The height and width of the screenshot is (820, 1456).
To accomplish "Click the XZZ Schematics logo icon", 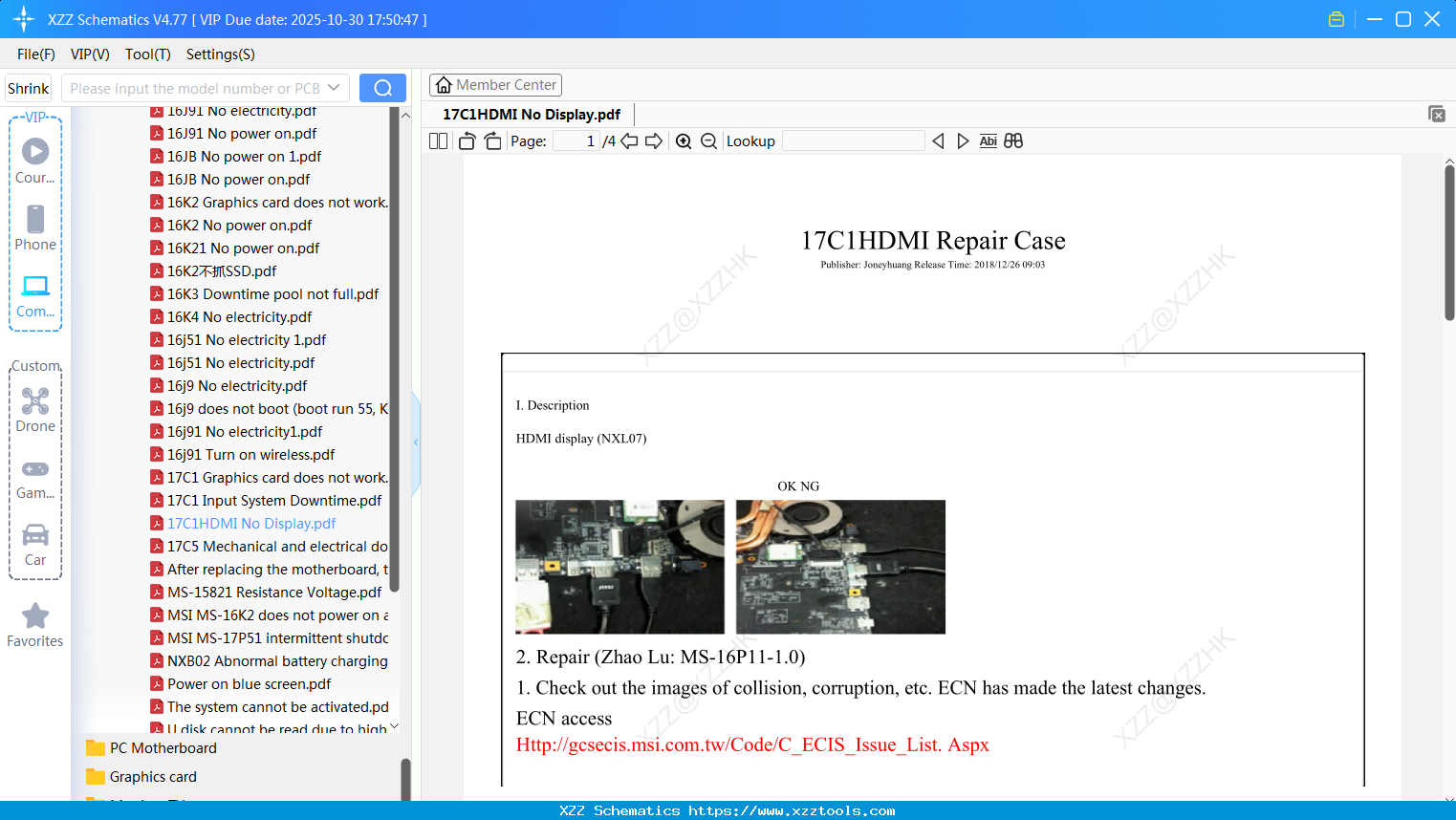I will (x=24, y=19).
